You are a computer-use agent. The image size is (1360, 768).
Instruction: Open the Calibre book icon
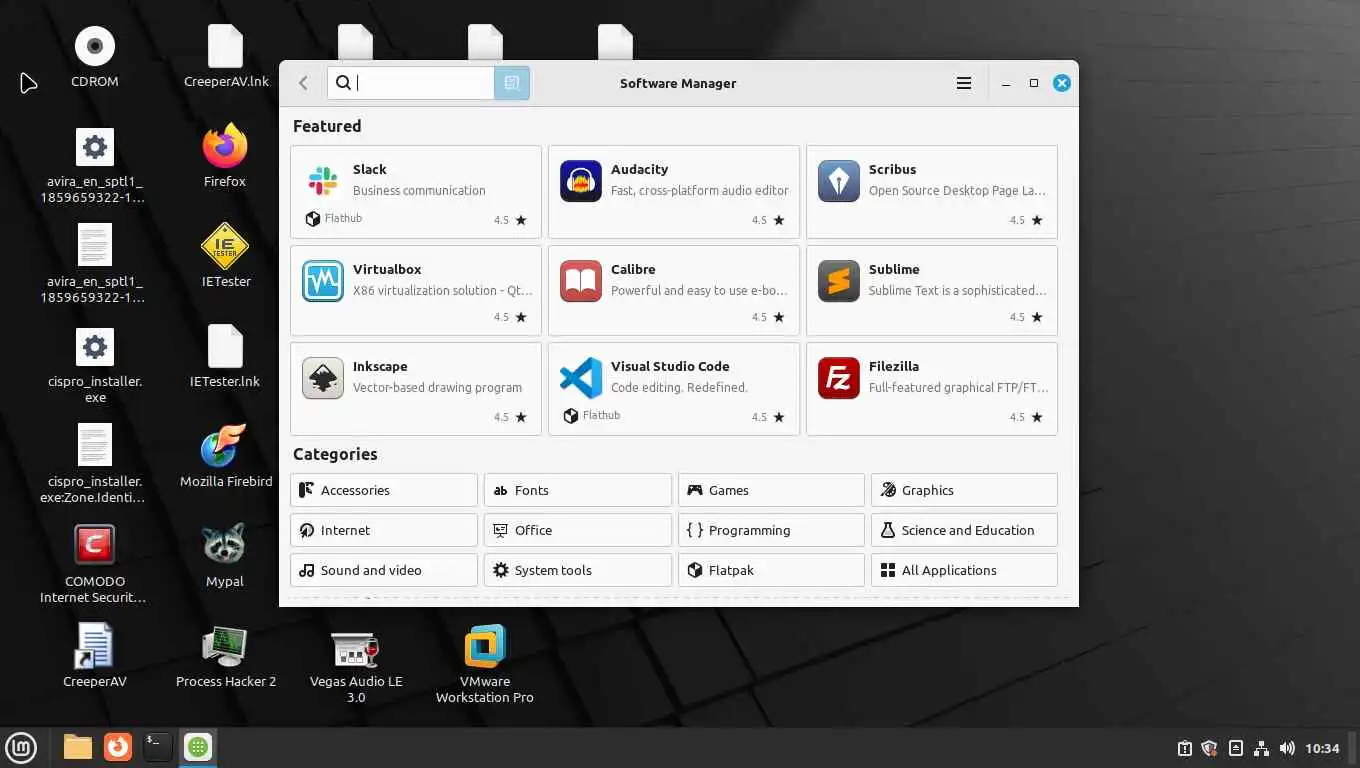(580, 281)
